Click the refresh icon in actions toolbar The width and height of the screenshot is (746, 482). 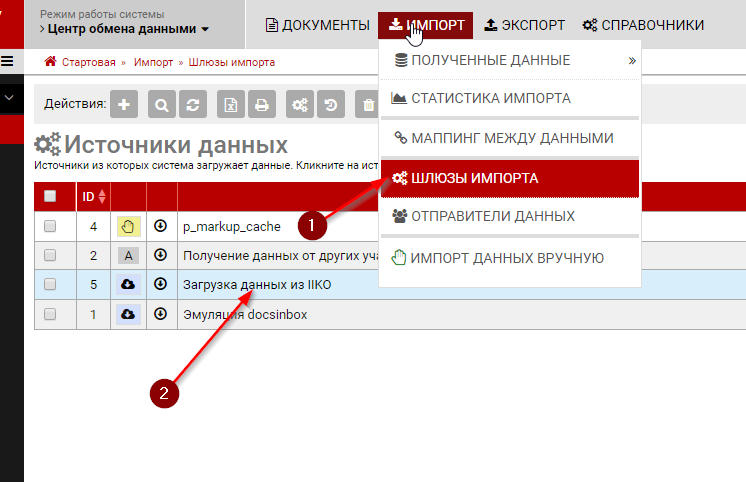coord(192,104)
